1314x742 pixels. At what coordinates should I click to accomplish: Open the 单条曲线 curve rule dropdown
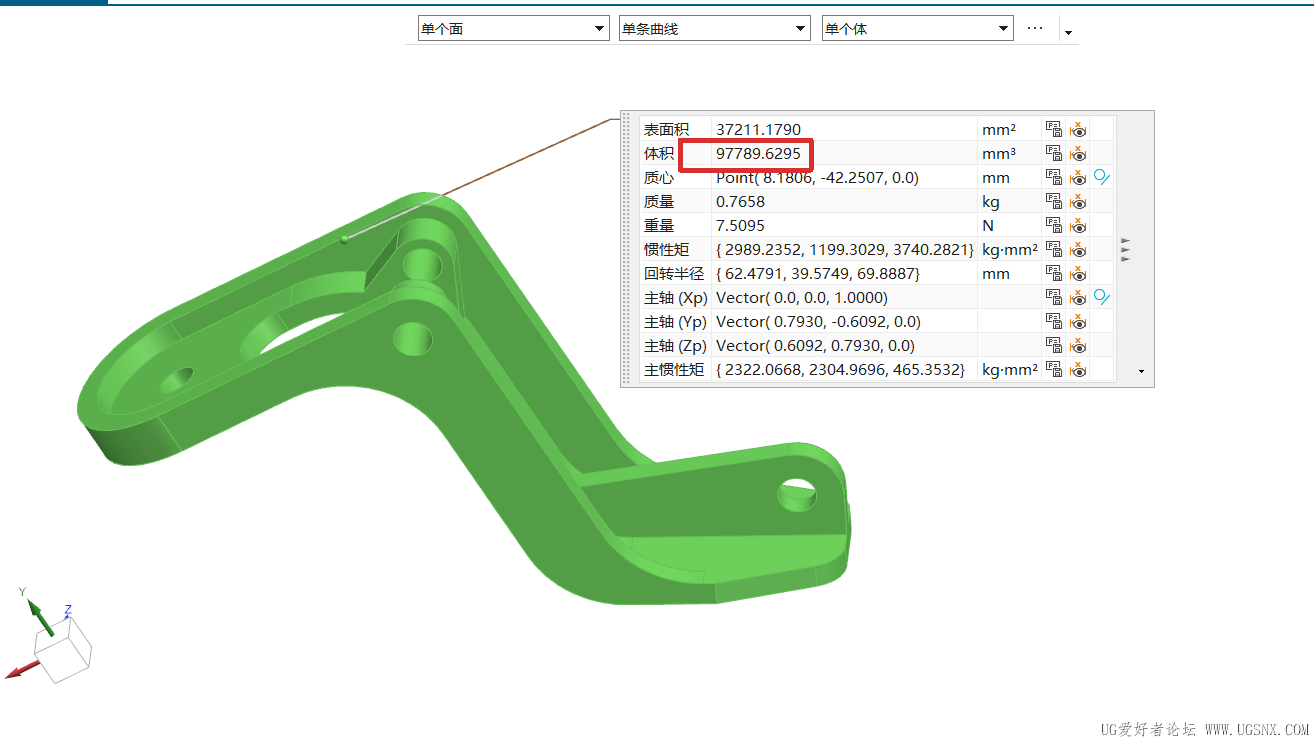714,29
